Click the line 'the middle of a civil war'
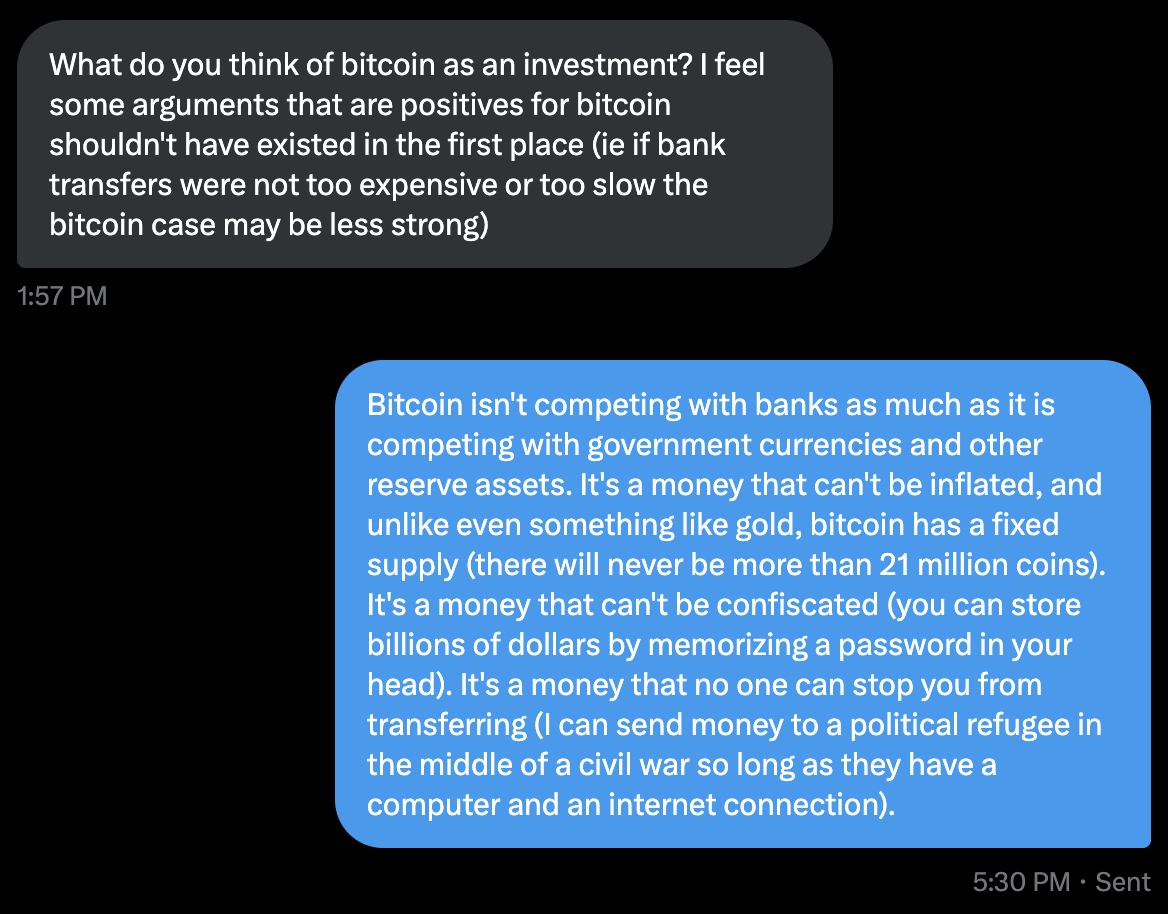This screenshot has height=914, width=1168. (x=682, y=765)
